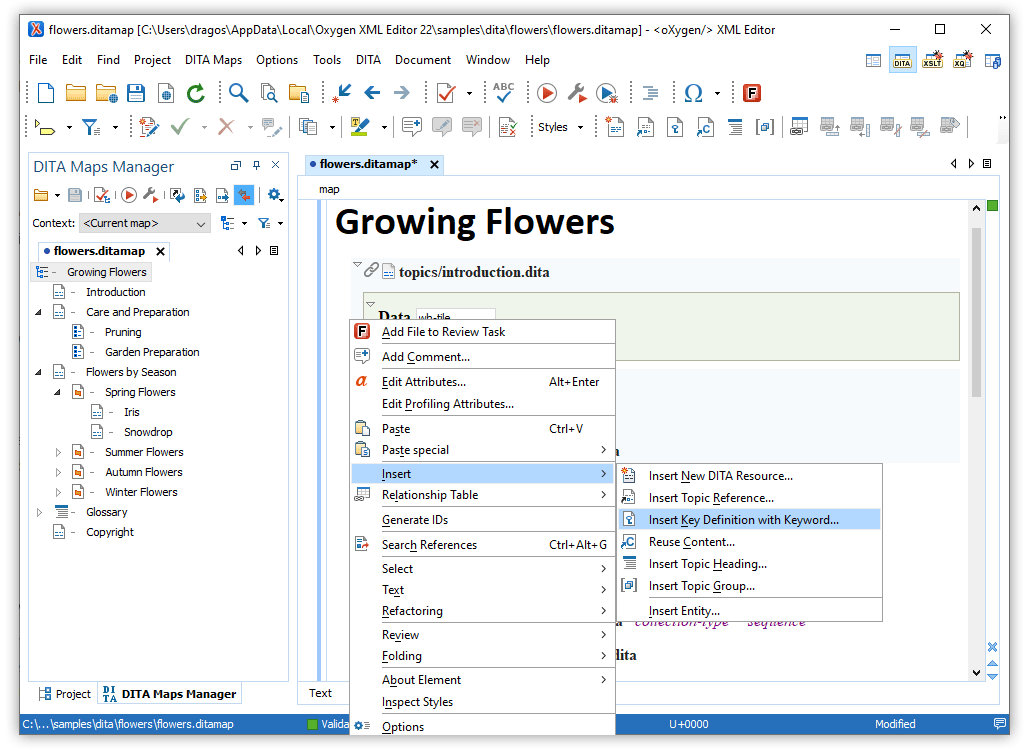The height and width of the screenshot is (750, 1030).
Task: Click the Validate red checkmark icon
Action: 446,93
